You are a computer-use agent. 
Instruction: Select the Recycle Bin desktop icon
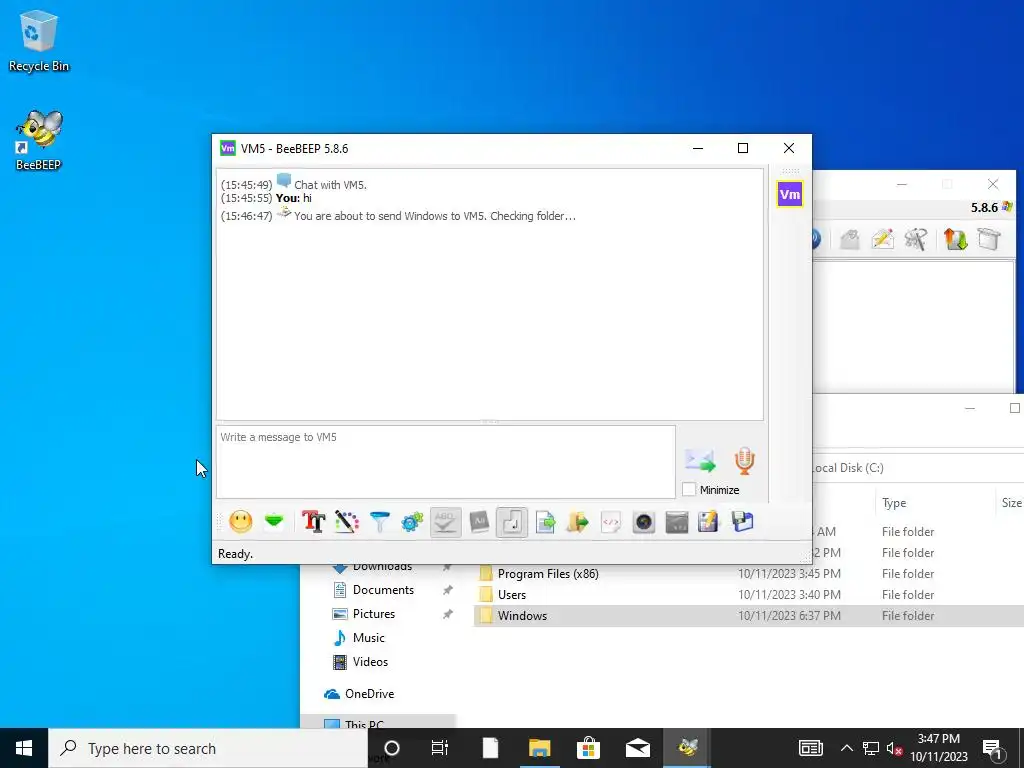point(39,40)
